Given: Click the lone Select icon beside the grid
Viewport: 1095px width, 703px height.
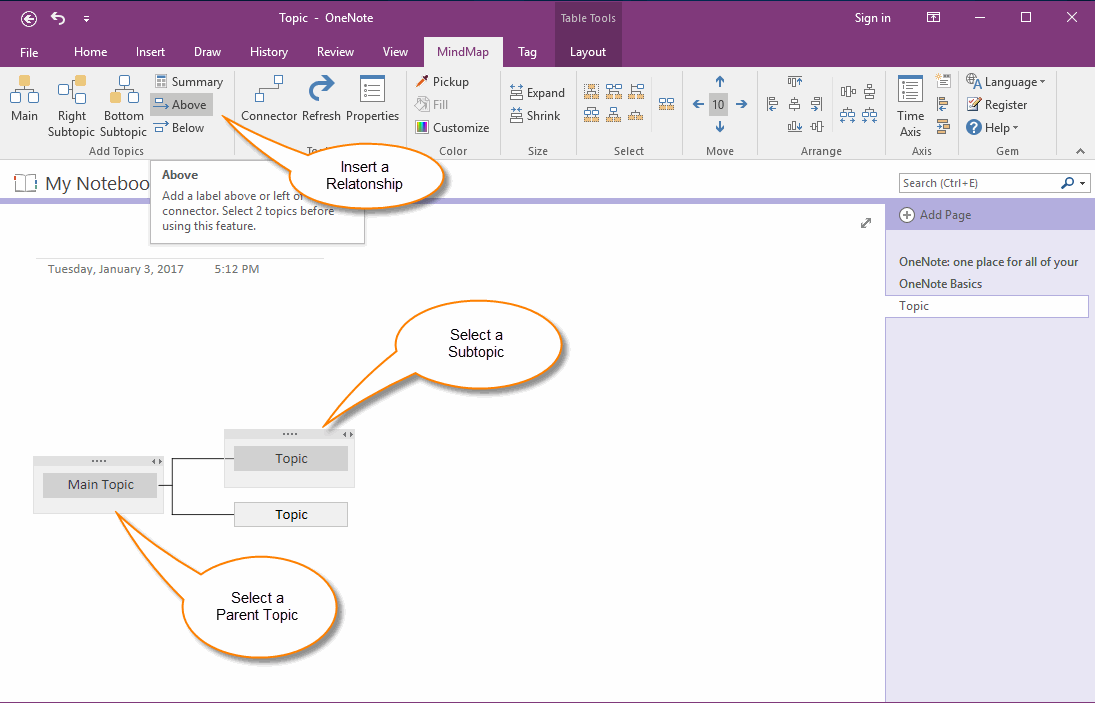Looking at the screenshot, I should tap(666, 105).
